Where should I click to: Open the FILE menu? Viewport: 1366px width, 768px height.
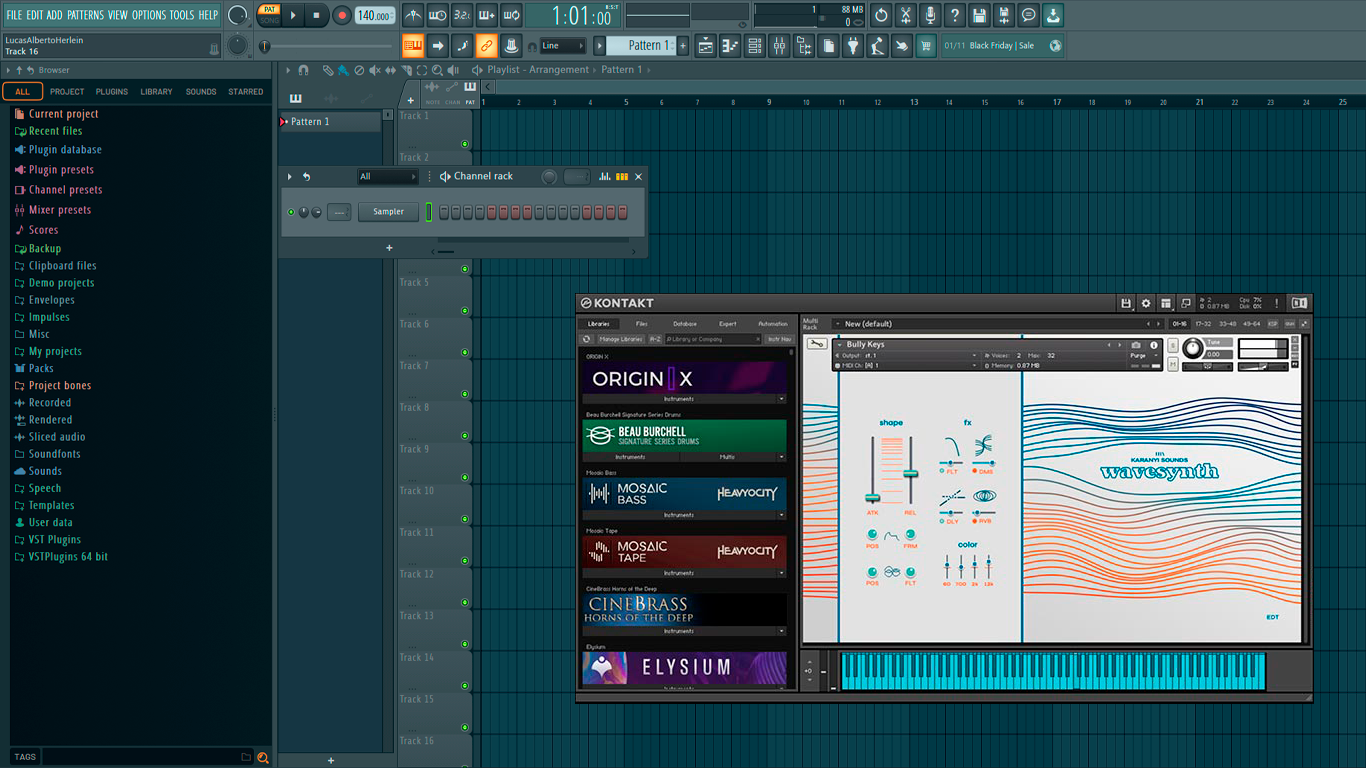[x=14, y=15]
